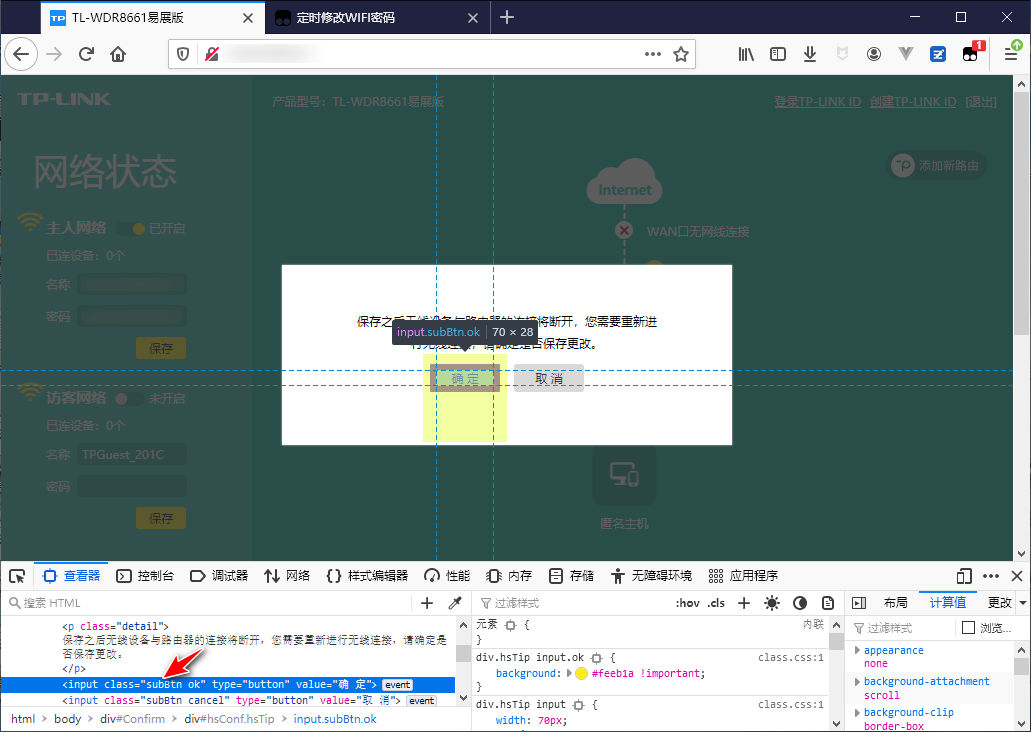Open the yellow #feeb1a color swatch
The image size is (1031, 732).
tap(581, 673)
